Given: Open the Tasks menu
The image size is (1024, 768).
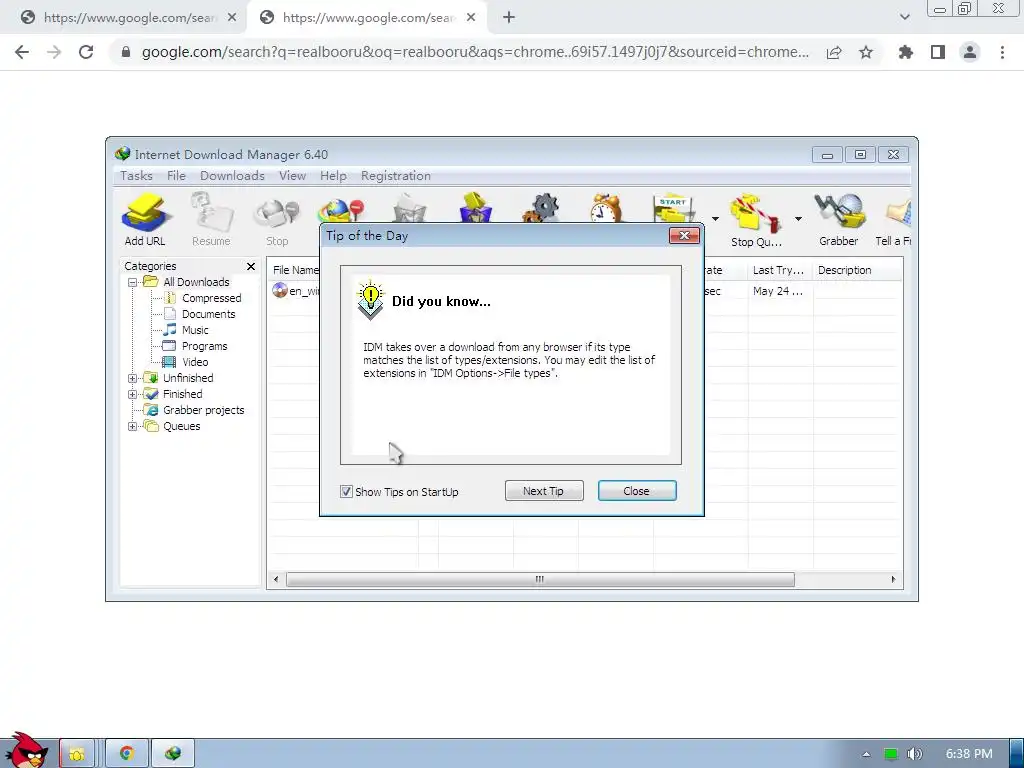Looking at the screenshot, I should click(136, 176).
